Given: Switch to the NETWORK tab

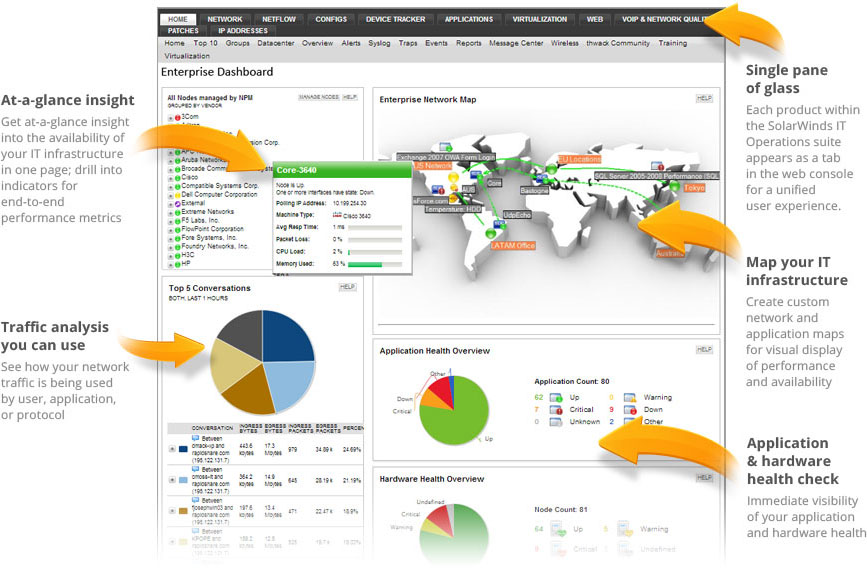Looking at the screenshot, I should [x=224, y=19].
